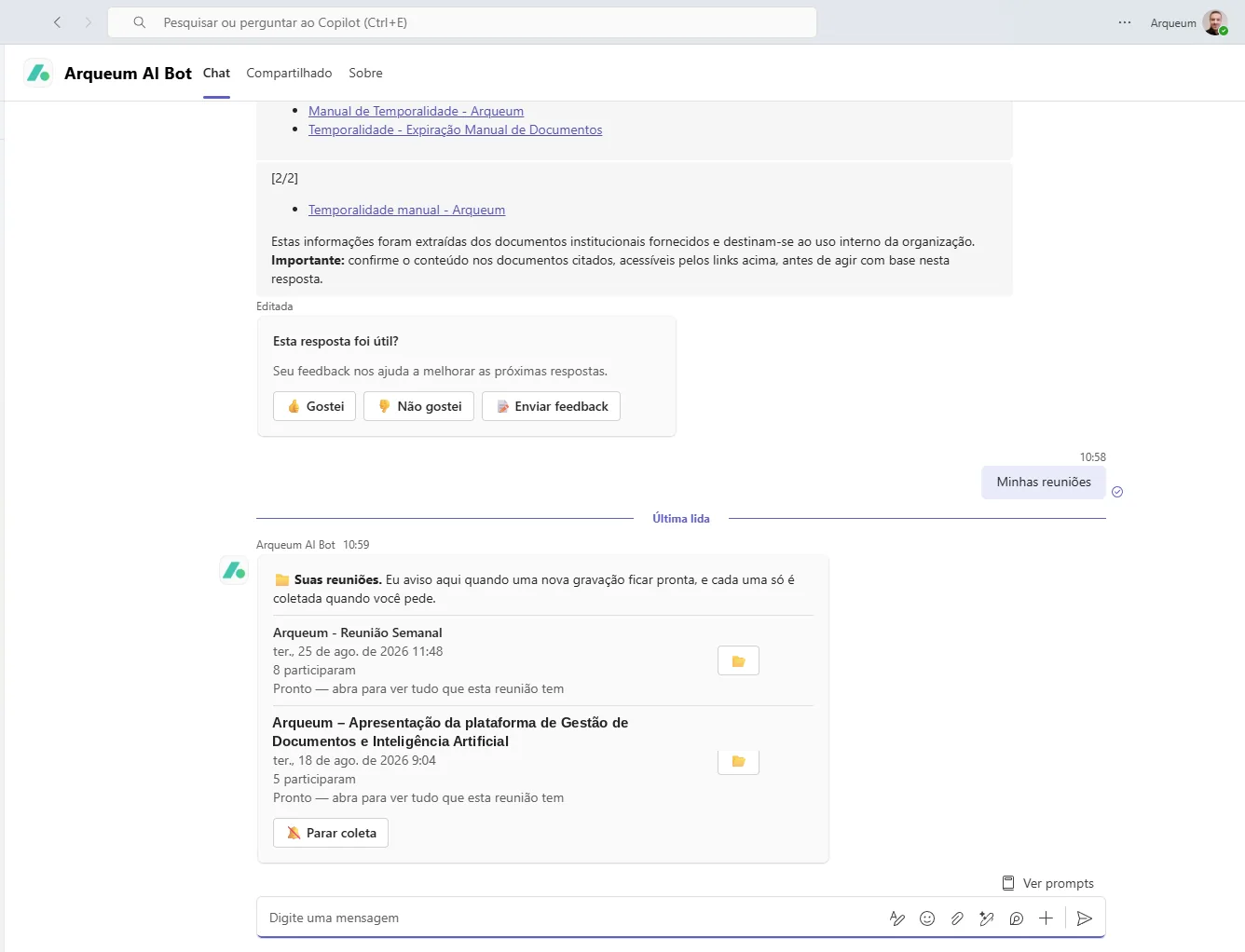The width and height of the screenshot is (1245, 952).
Task: Click Enviar feedback button
Action: [x=551, y=406]
